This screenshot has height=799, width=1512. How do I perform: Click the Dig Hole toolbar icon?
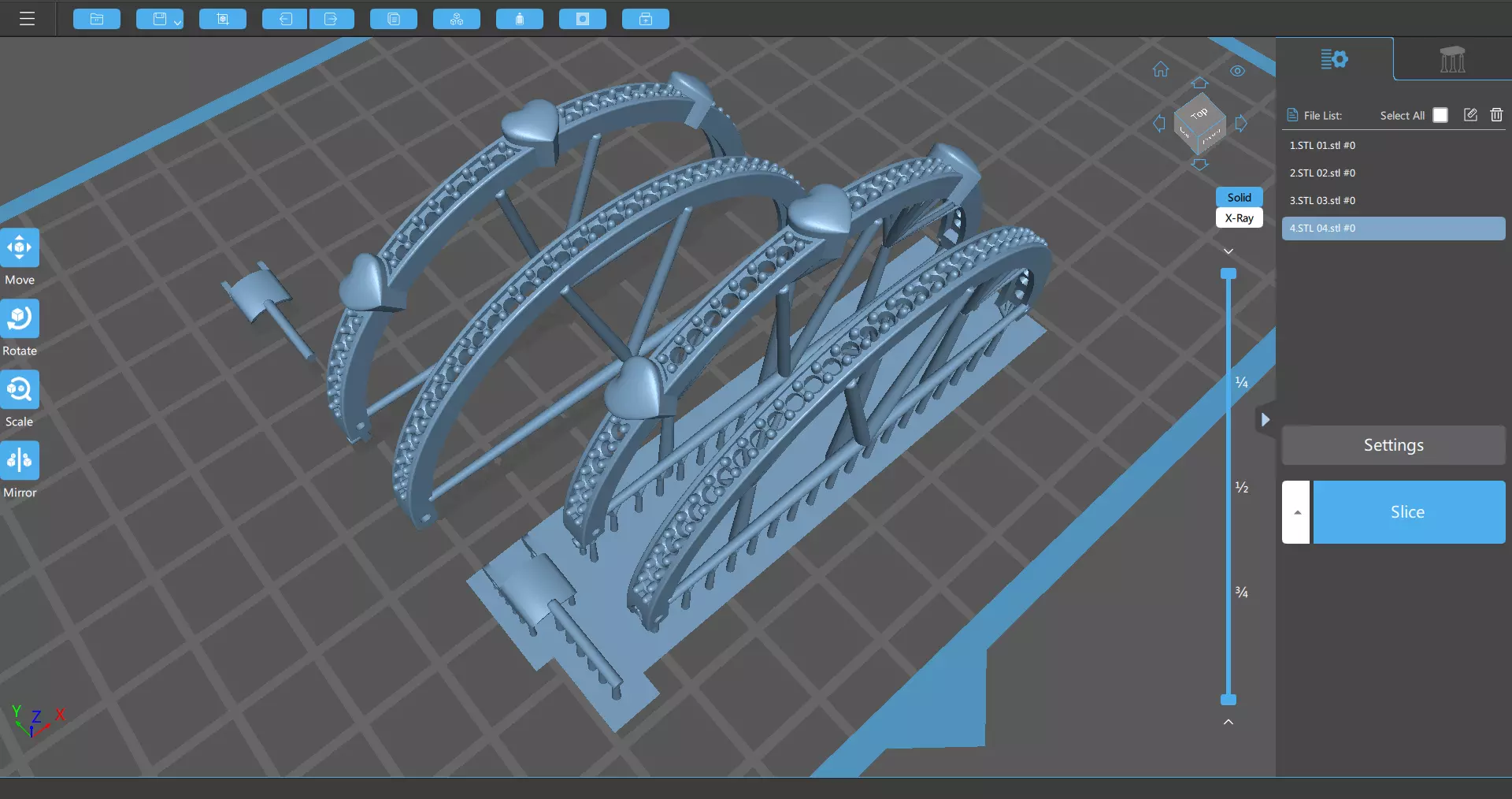point(583,19)
